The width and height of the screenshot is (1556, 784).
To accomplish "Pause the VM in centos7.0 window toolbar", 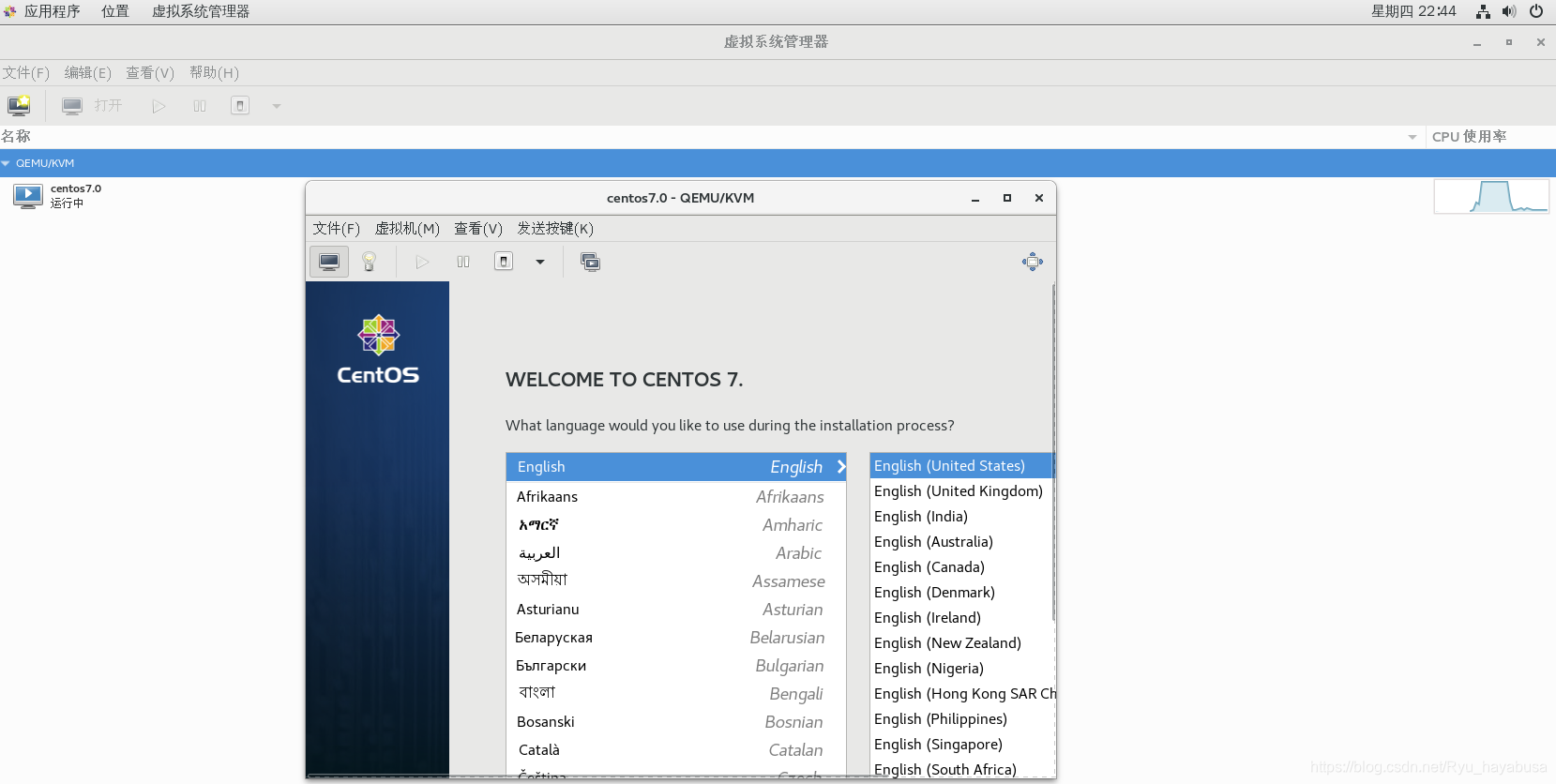I will (463, 262).
